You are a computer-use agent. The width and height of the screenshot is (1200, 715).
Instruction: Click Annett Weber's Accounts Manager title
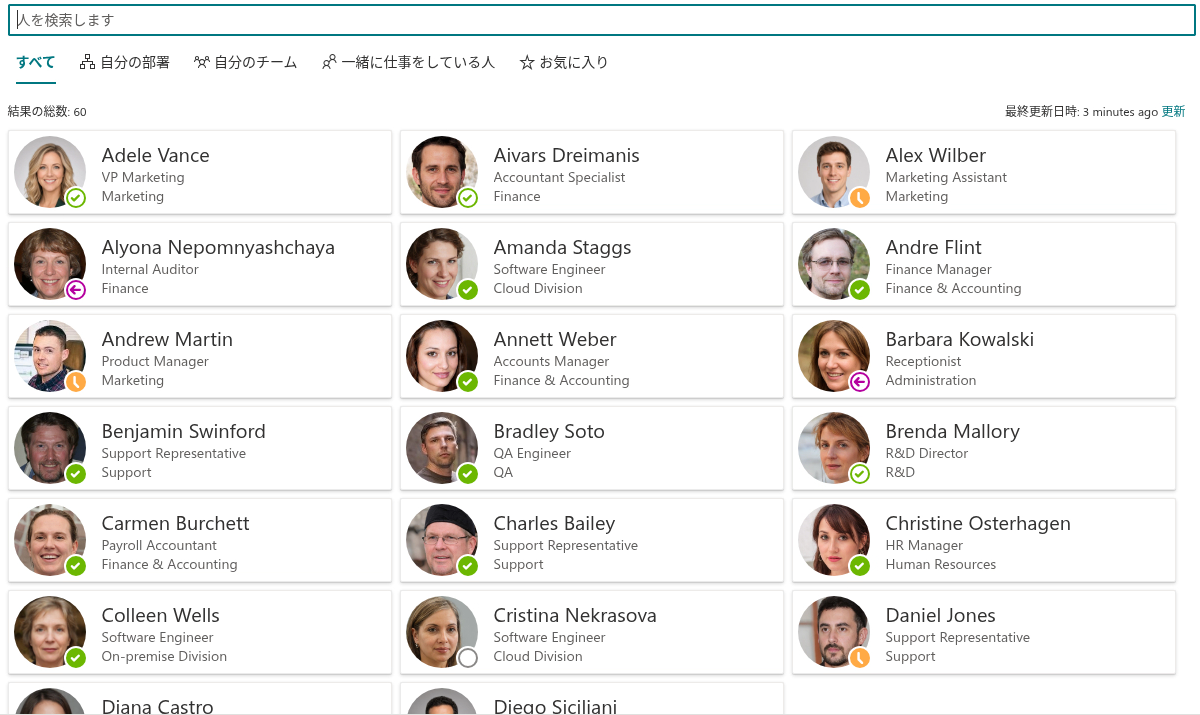[551, 361]
